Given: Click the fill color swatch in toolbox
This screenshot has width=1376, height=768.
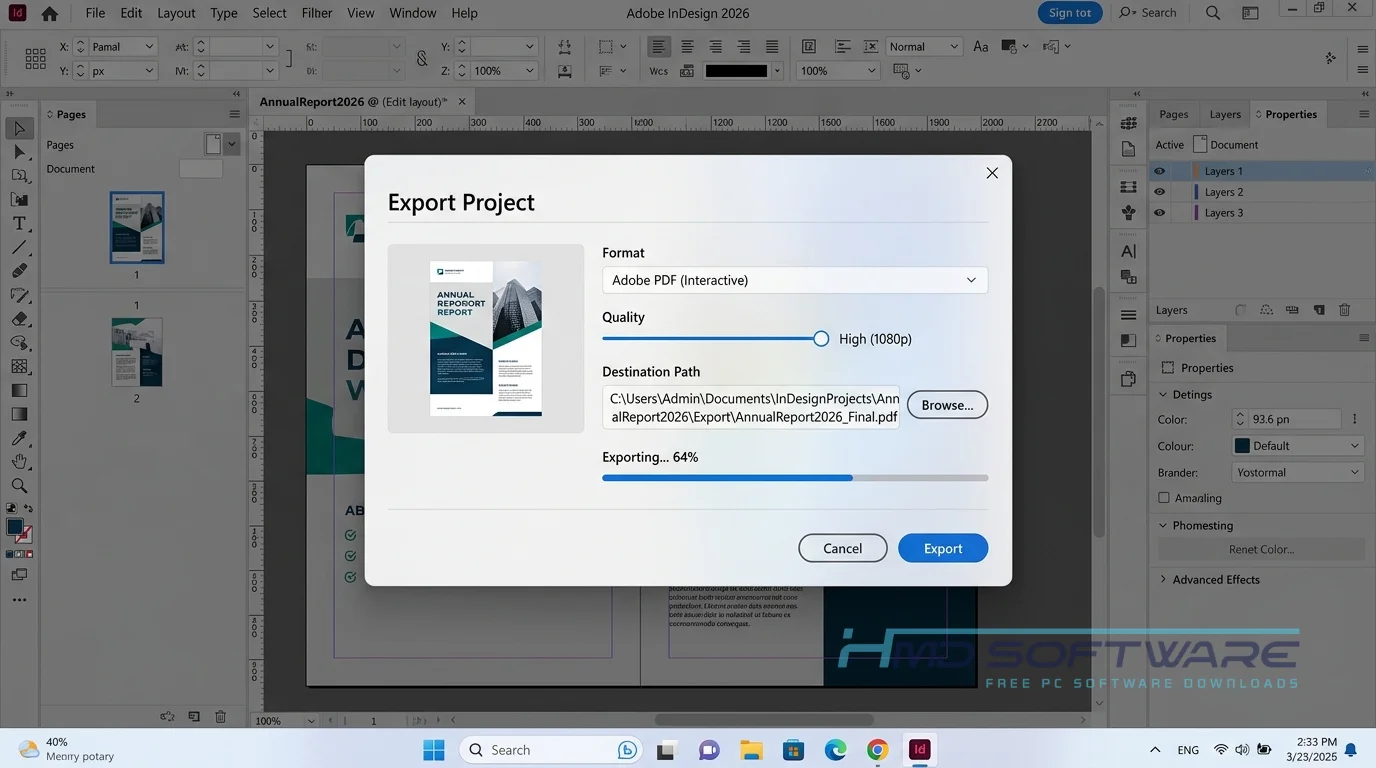Looking at the screenshot, I should (15, 527).
